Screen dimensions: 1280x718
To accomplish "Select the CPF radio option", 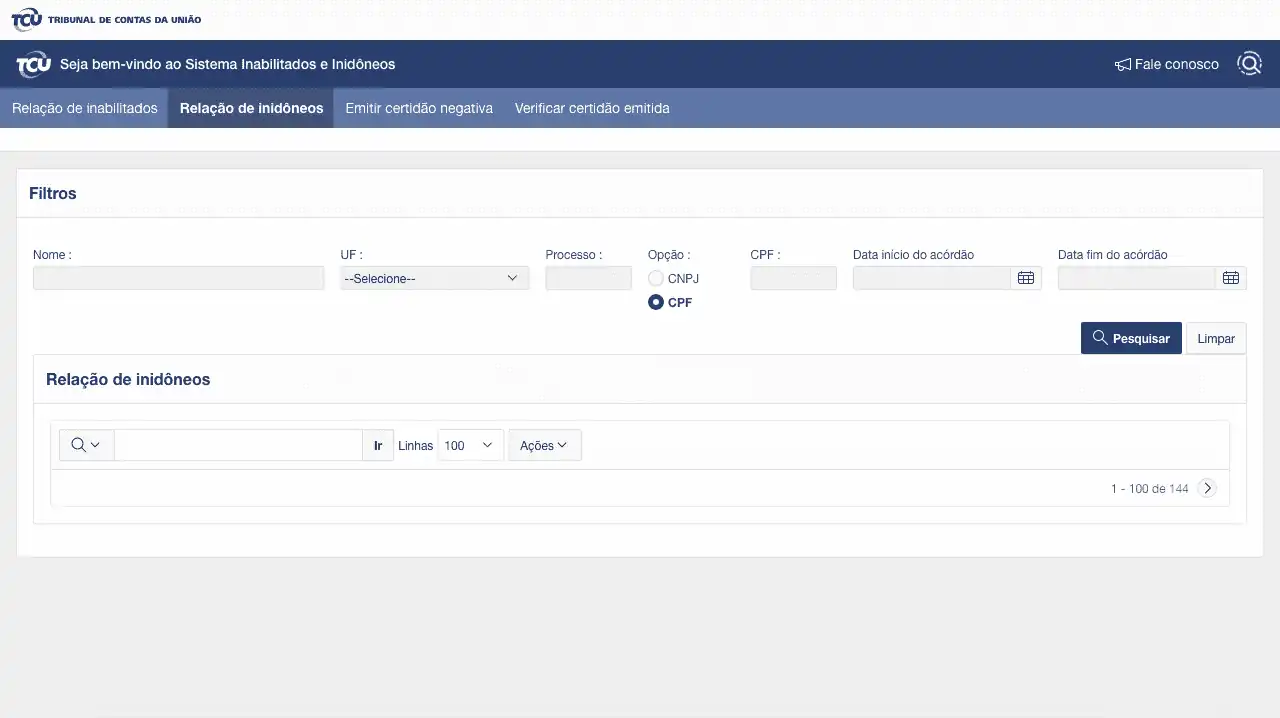I will 656,302.
